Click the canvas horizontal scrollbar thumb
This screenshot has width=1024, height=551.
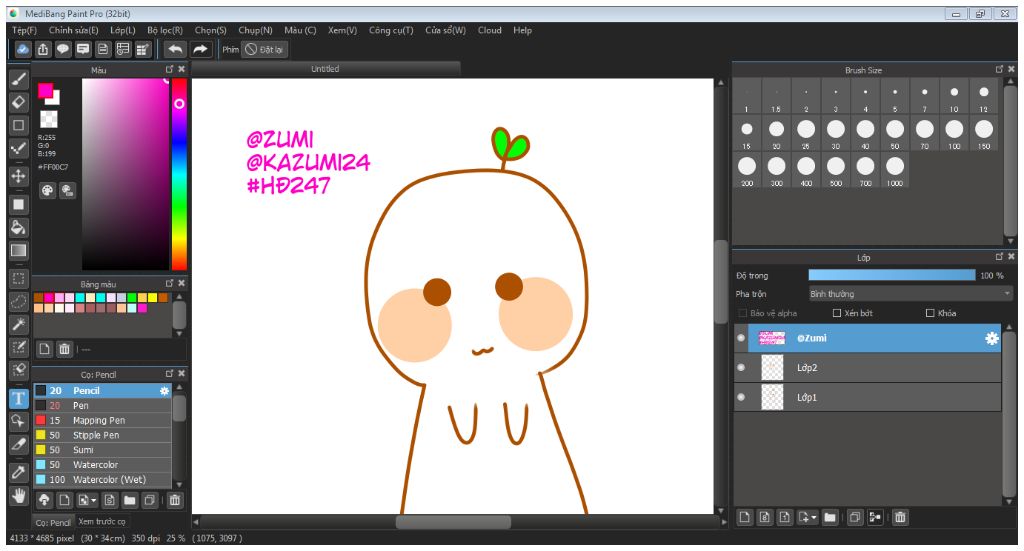453,522
